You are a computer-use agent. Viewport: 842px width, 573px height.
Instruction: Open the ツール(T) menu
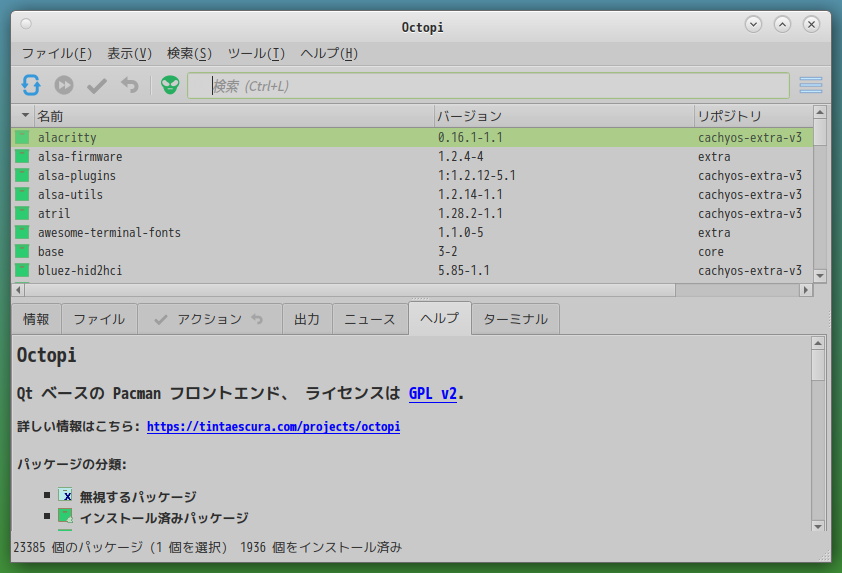coord(256,54)
